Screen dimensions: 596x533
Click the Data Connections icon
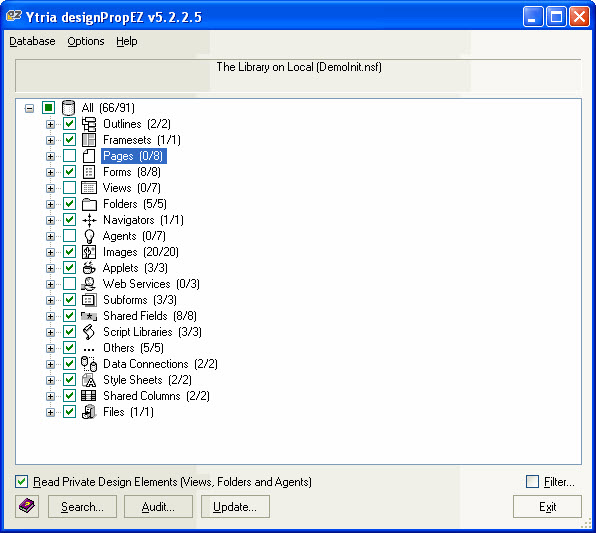click(89, 364)
